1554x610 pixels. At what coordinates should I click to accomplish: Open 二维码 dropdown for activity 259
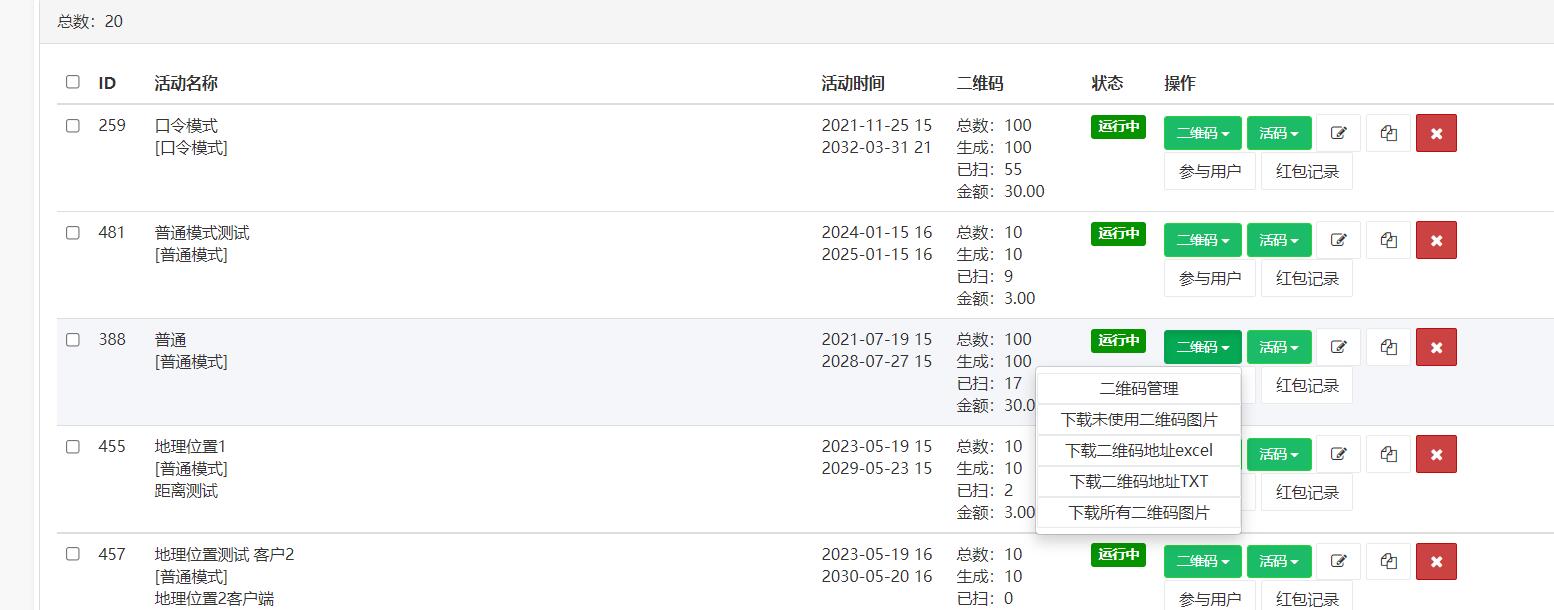tap(1203, 133)
